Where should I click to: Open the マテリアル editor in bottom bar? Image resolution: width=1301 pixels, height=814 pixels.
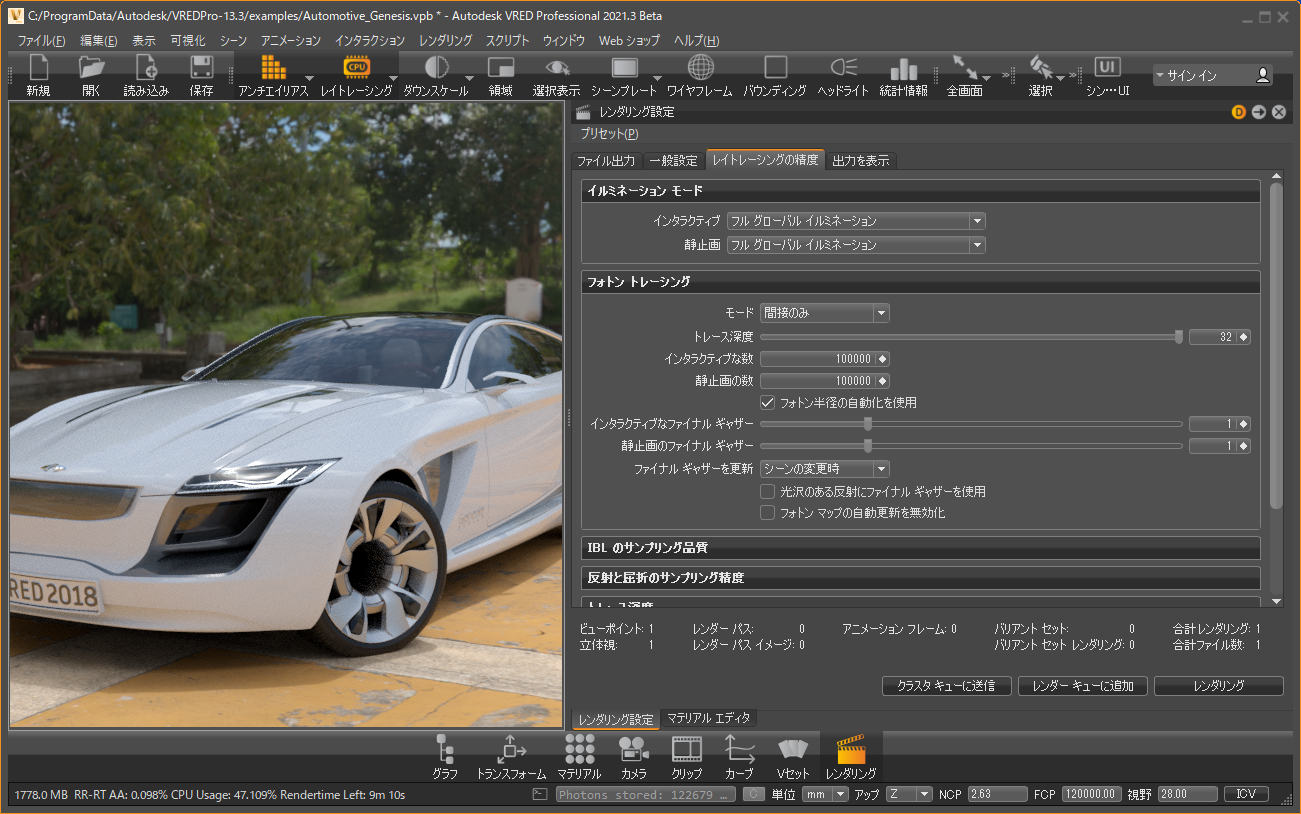(579, 750)
